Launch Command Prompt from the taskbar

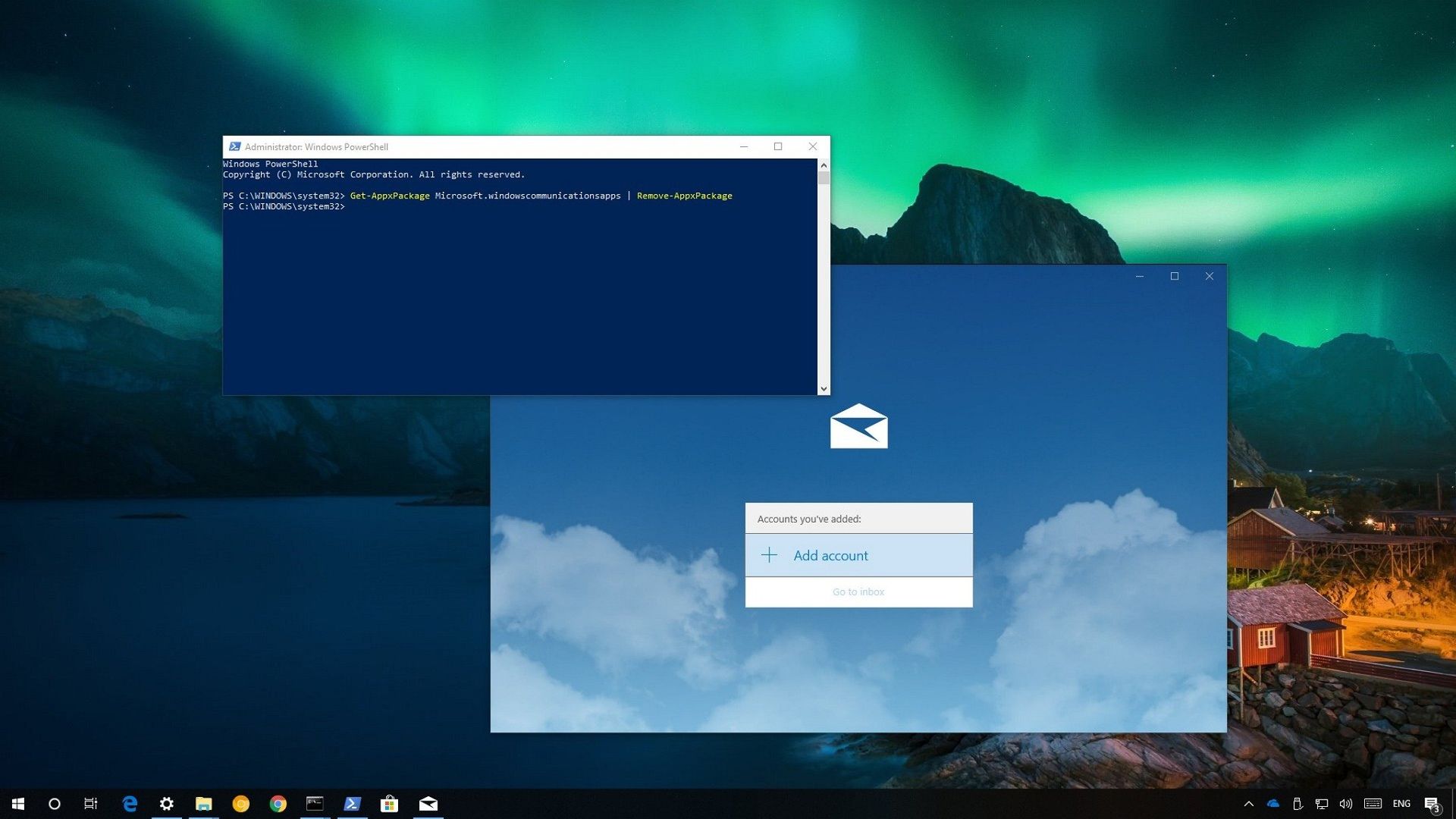click(315, 803)
